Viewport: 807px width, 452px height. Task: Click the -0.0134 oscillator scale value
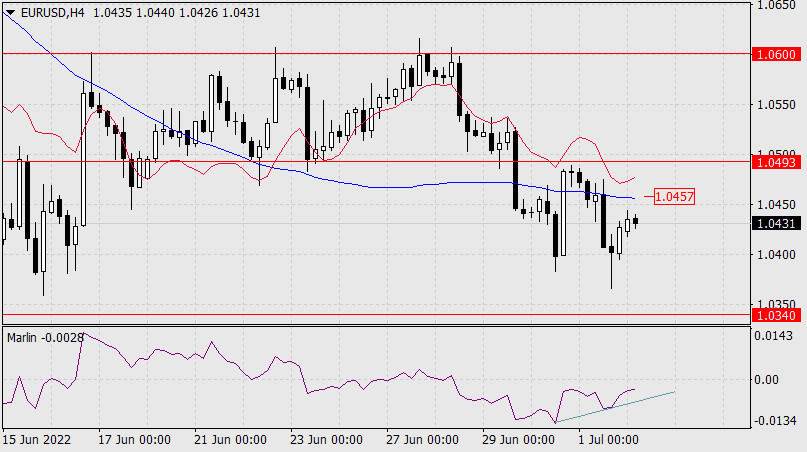[x=775, y=421]
